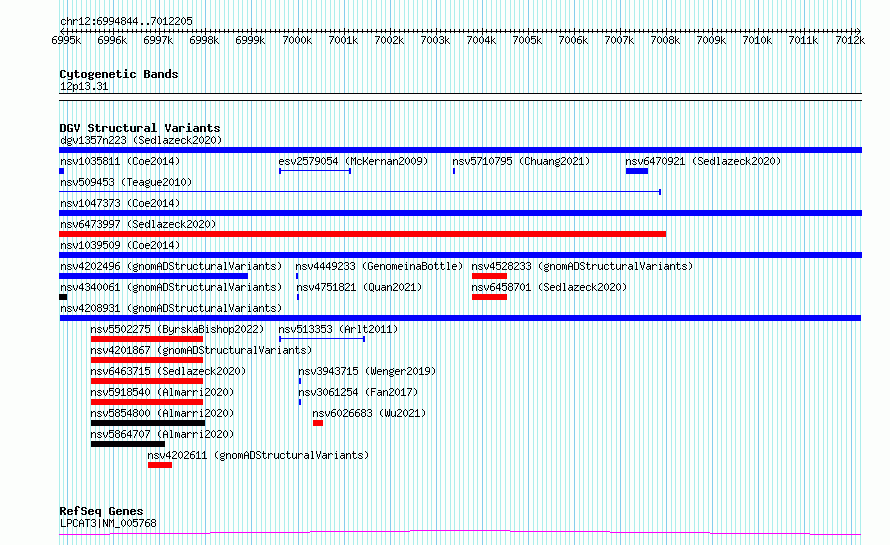Select the nsv1035811 (Coe2014) variant label
The width and height of the screenshot is (890, 545).
coord(120,161)
